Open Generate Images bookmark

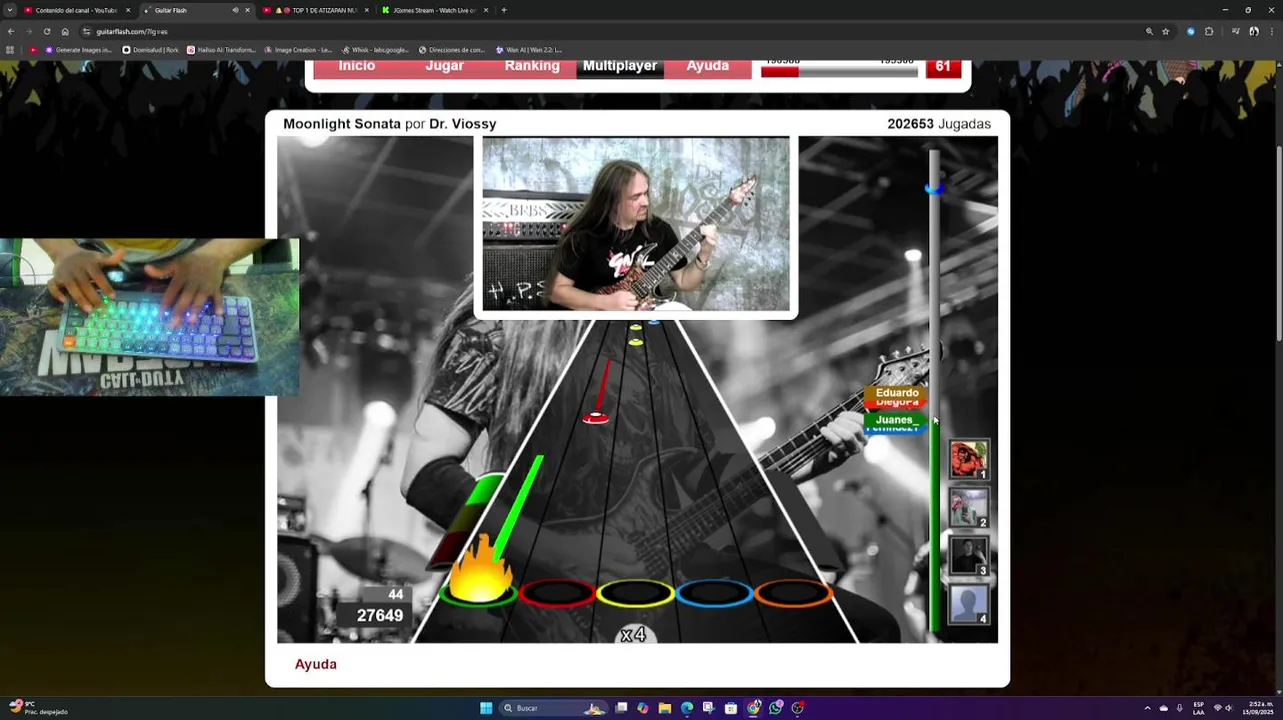pyautogui.click(x=78, y=49)
